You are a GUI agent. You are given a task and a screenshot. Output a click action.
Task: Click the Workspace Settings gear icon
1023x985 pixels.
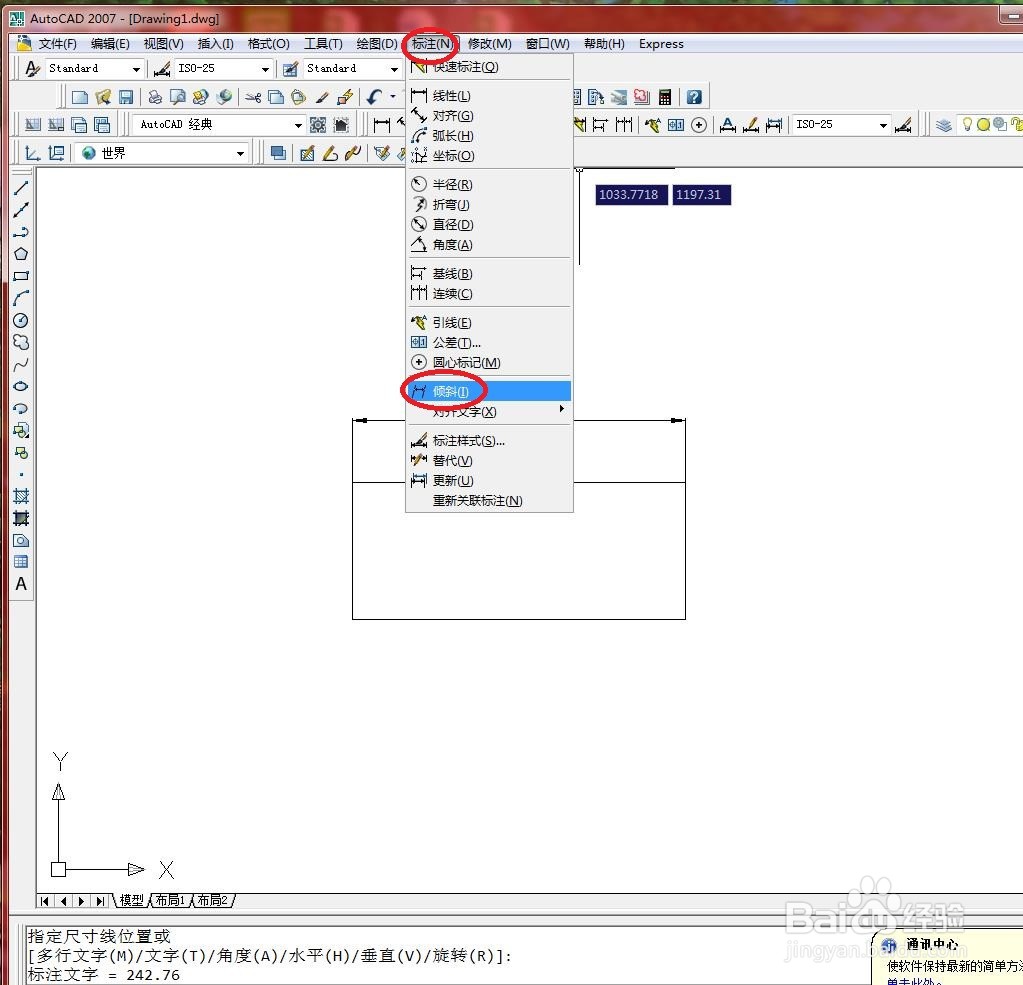coord(318,125)
